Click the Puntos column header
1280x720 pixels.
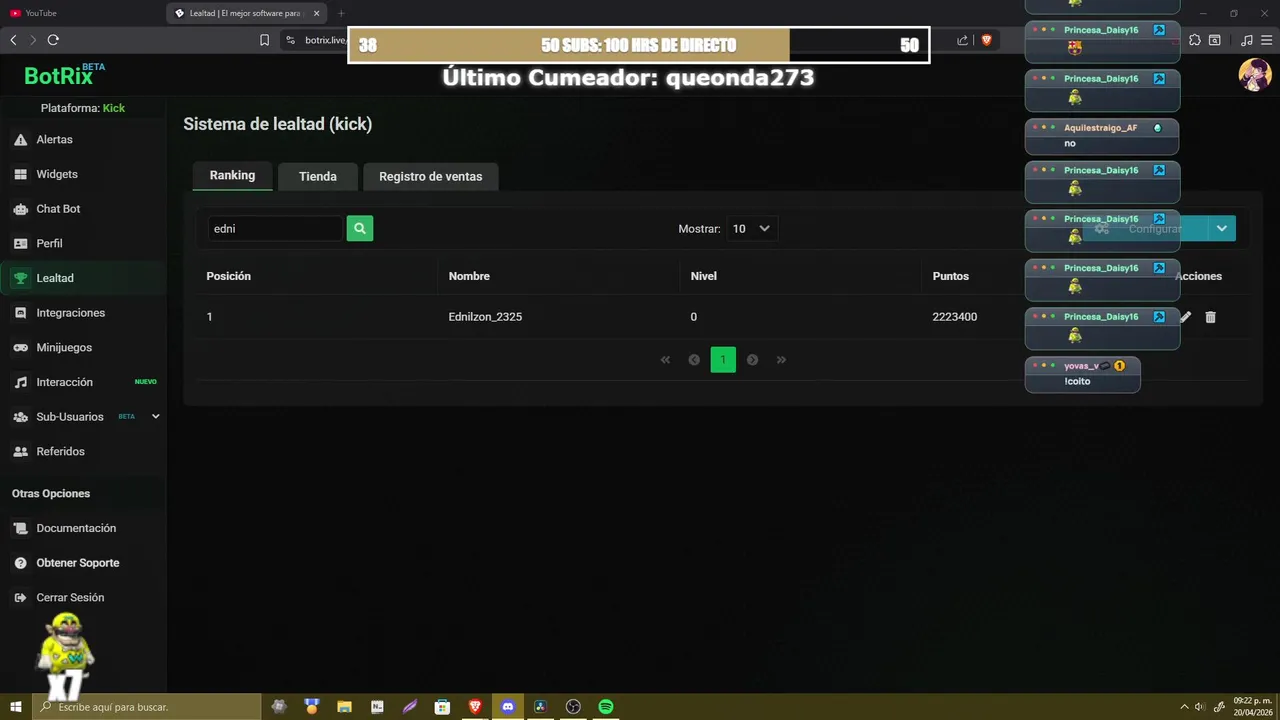coord(951,276)
